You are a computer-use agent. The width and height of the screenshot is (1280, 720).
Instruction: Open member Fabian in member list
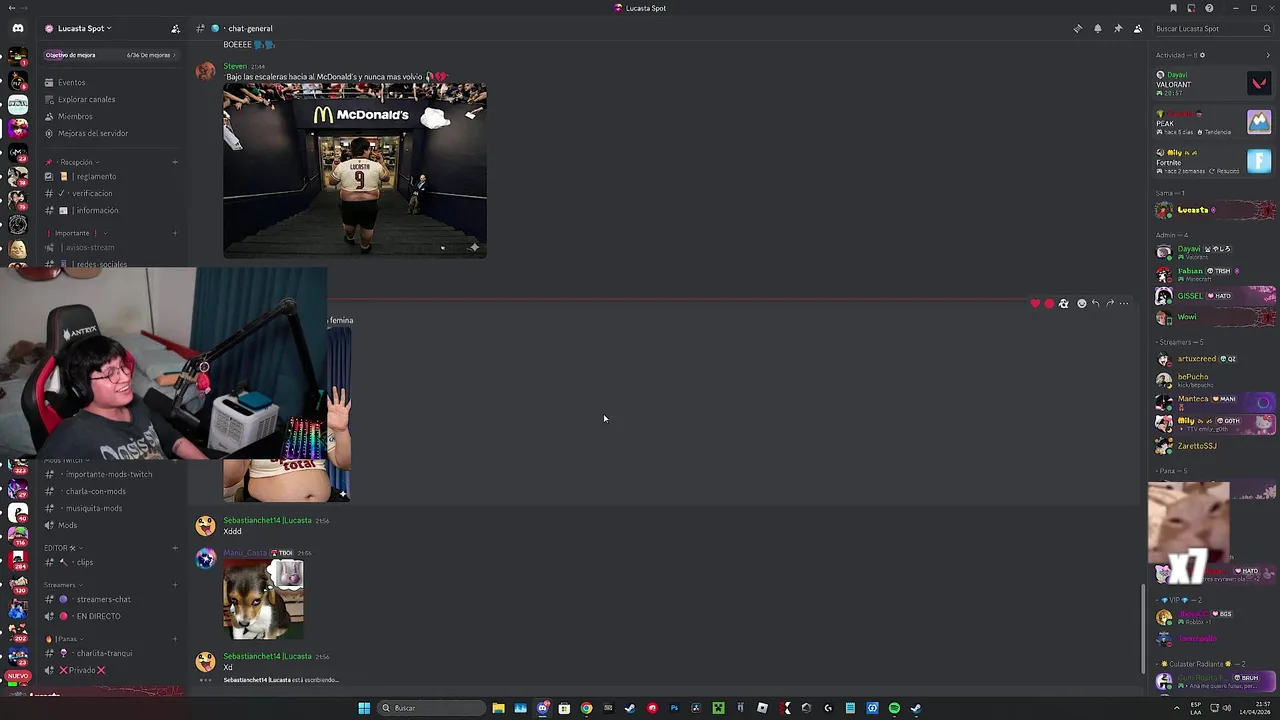coord(1214,273)
